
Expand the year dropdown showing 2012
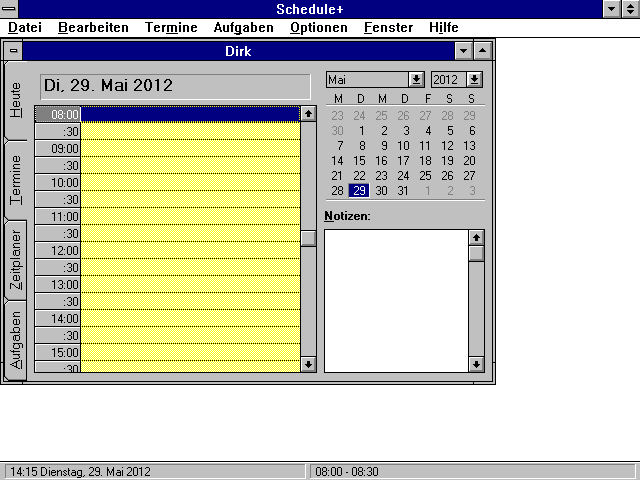(x=474, y=79)
